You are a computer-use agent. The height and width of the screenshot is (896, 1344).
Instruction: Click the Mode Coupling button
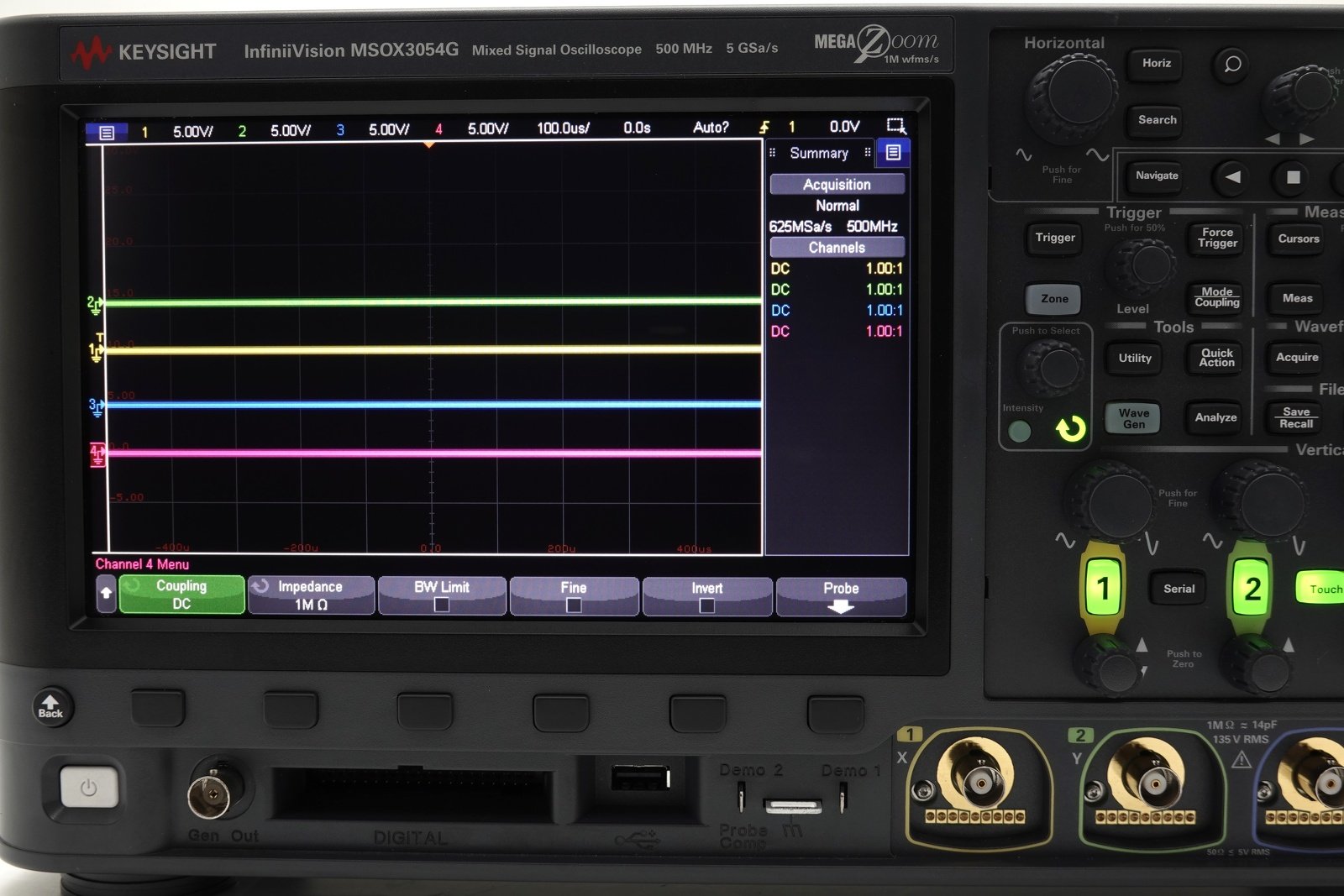tap(1217, 297)
